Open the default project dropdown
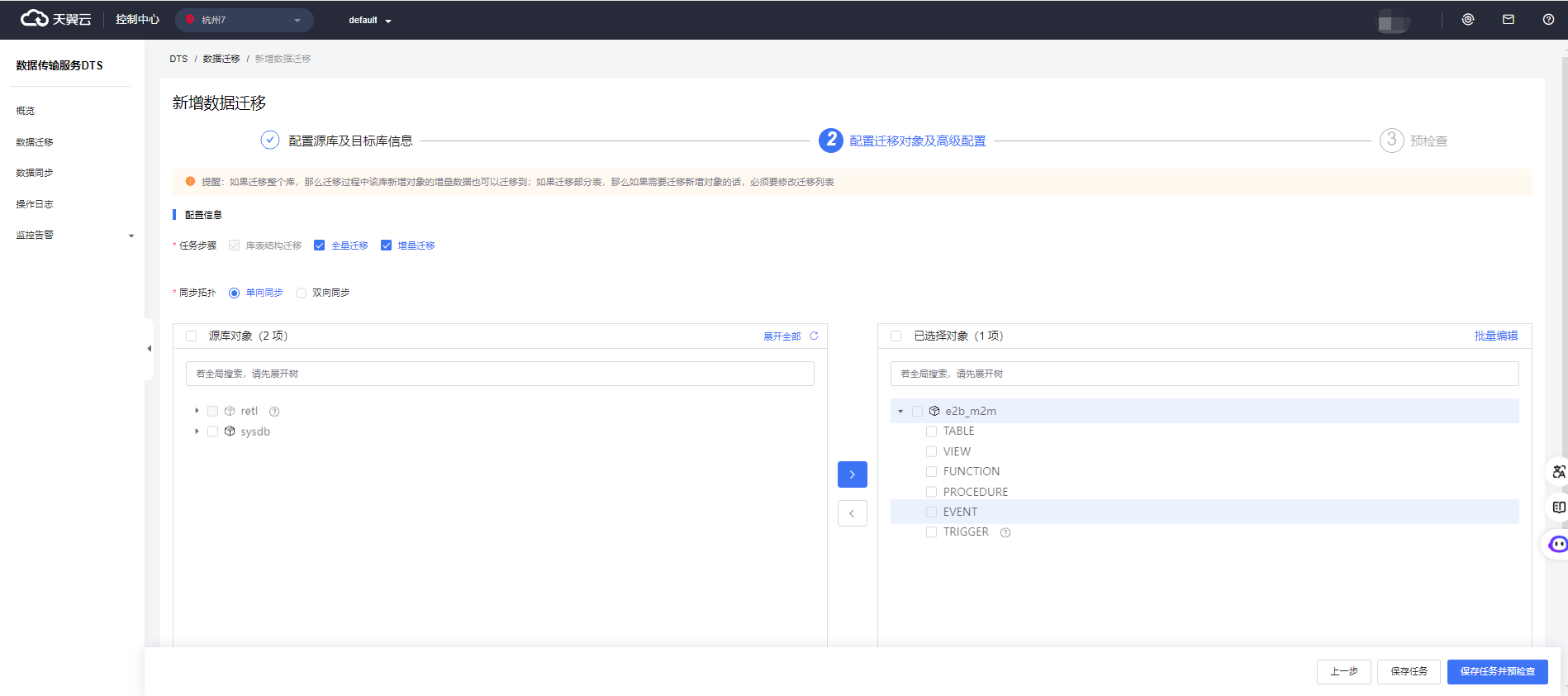Screen dimensions: 1568x696 coord(369,20)
